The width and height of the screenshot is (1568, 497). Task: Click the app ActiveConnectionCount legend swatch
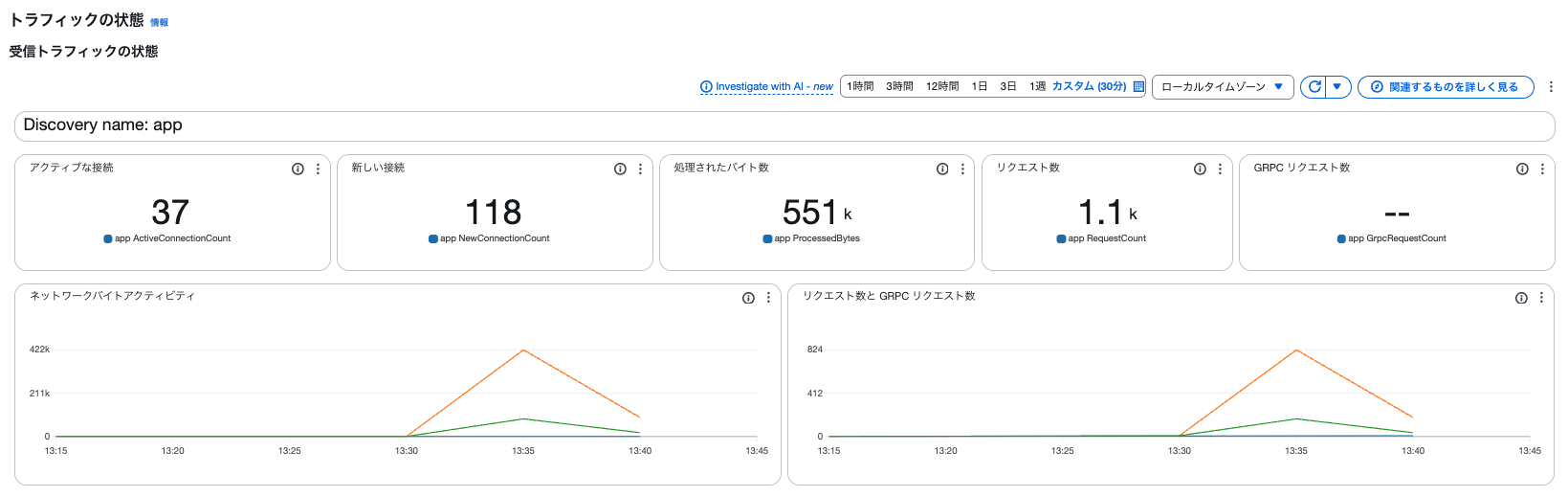[x=108, y=238]
